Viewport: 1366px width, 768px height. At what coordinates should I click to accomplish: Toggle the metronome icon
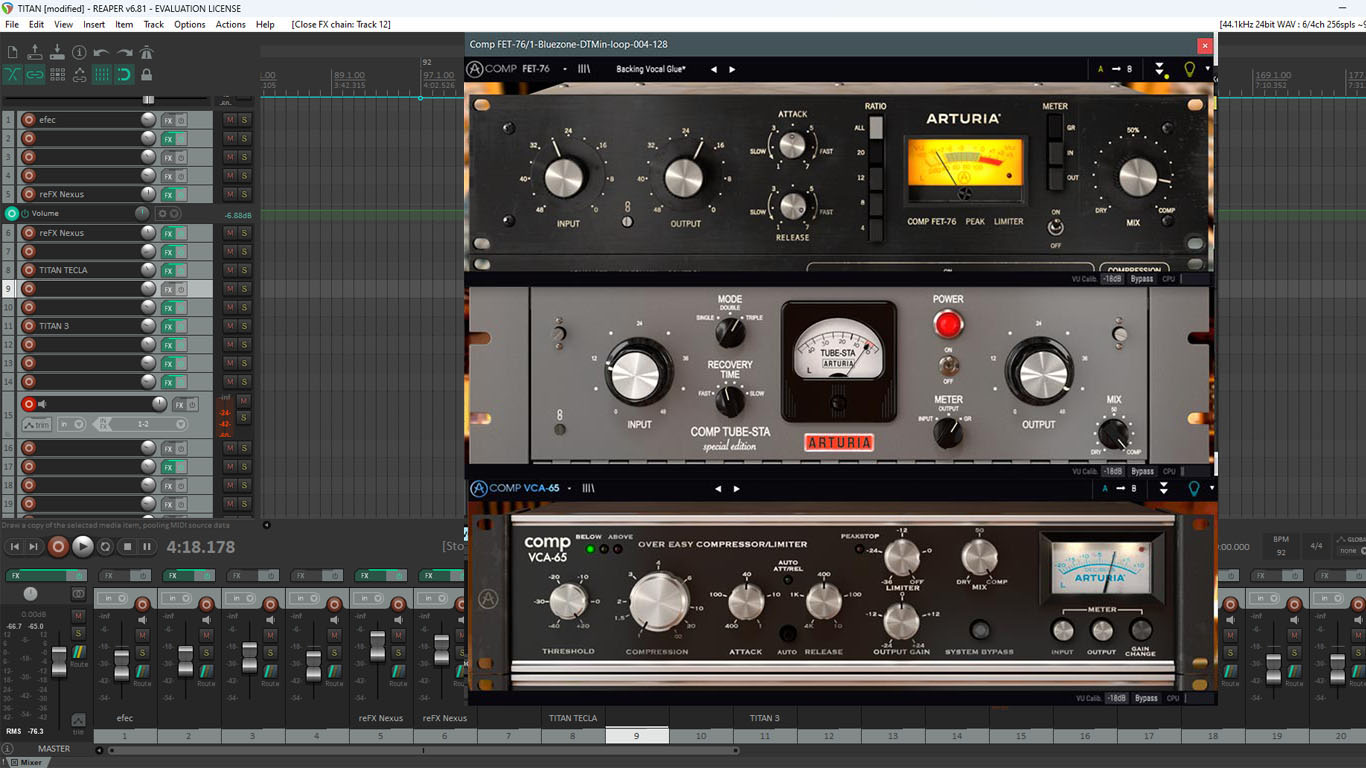pyautogui.click(x=146, y=52)
